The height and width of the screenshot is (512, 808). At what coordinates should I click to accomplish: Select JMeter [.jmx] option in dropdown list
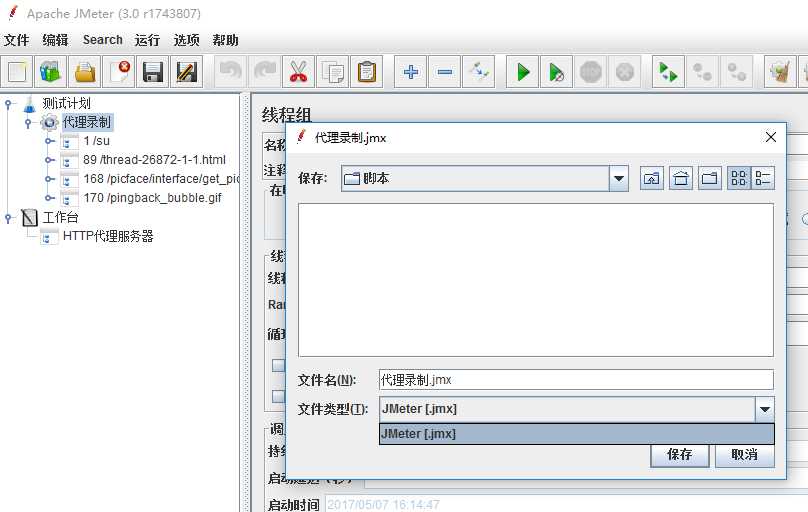tap(577, 434)
